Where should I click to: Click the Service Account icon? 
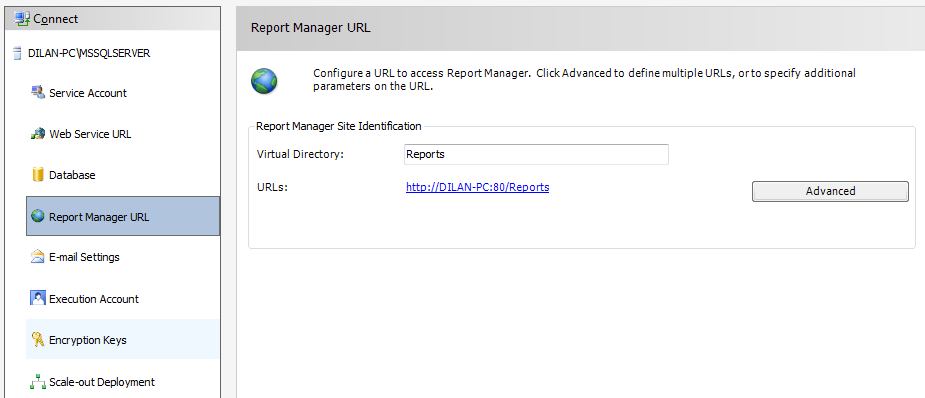38,93
